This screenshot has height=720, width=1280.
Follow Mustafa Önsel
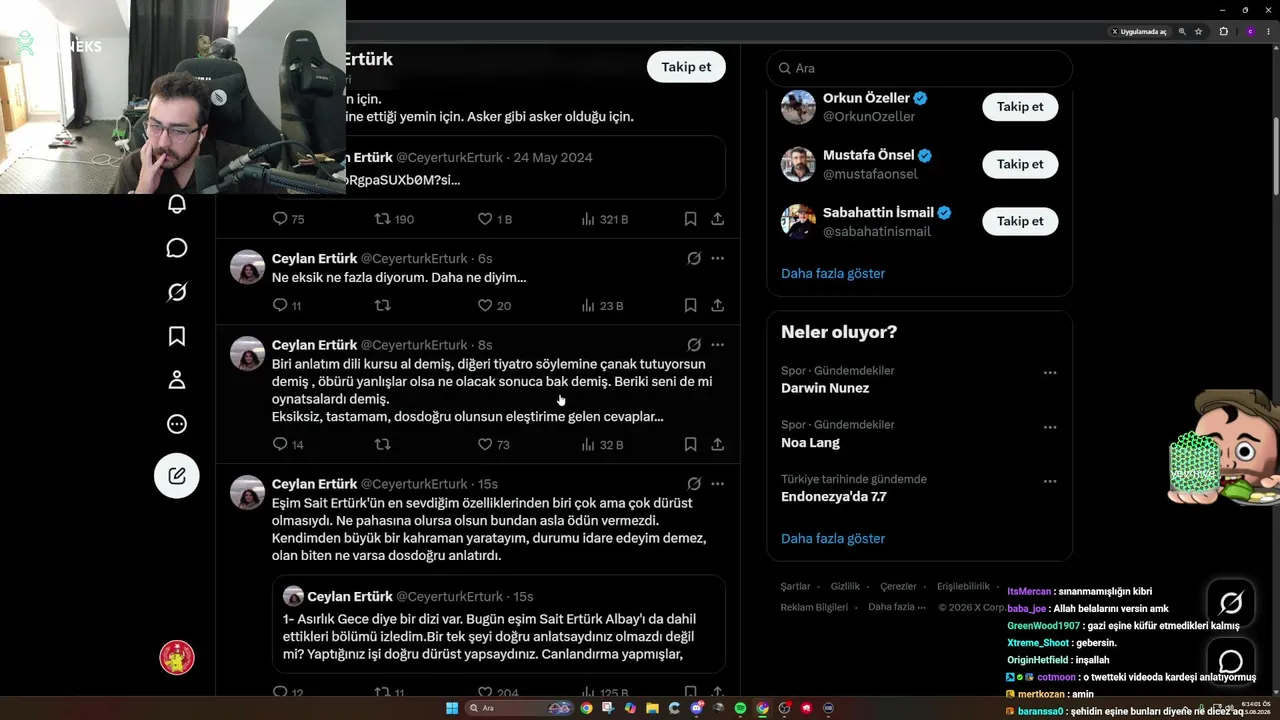coord(1020,164)
